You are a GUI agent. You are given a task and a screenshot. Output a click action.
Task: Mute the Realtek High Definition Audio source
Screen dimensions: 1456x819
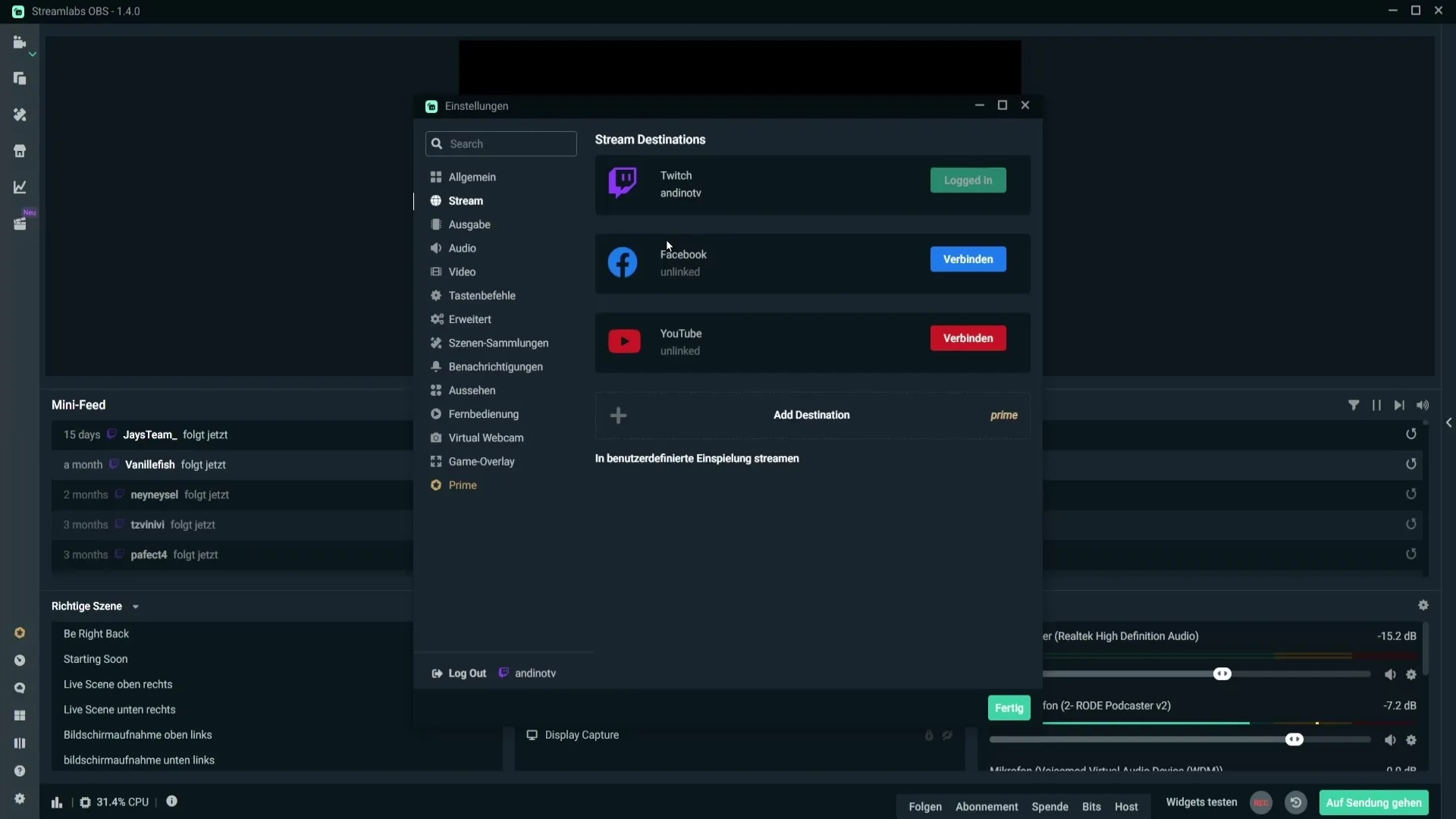point(1390,675)
